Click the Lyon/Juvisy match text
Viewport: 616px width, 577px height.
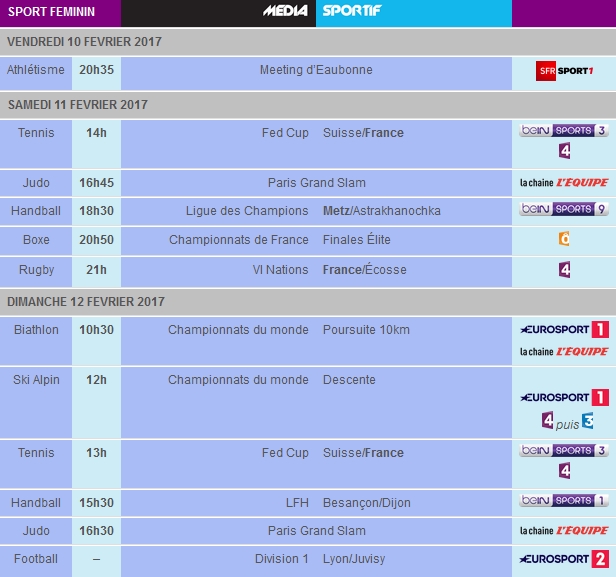pos(354,559)
